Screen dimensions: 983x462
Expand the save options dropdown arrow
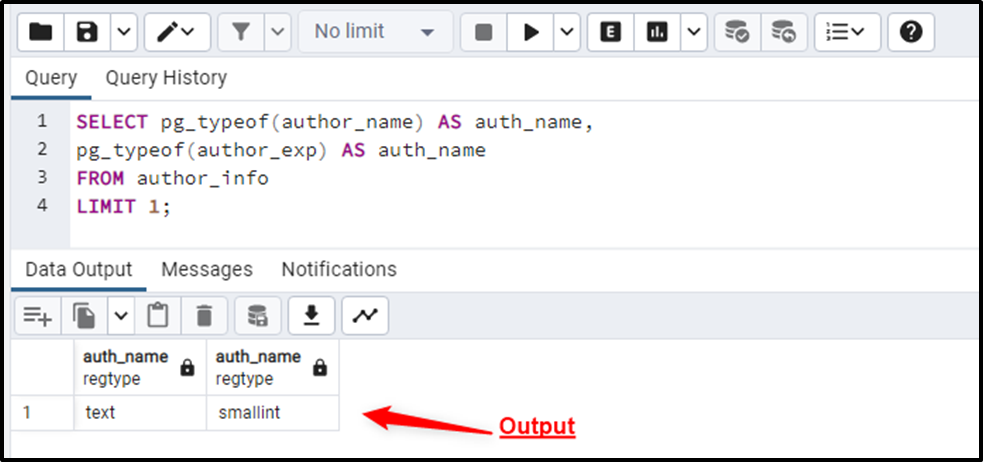point(124,32)
